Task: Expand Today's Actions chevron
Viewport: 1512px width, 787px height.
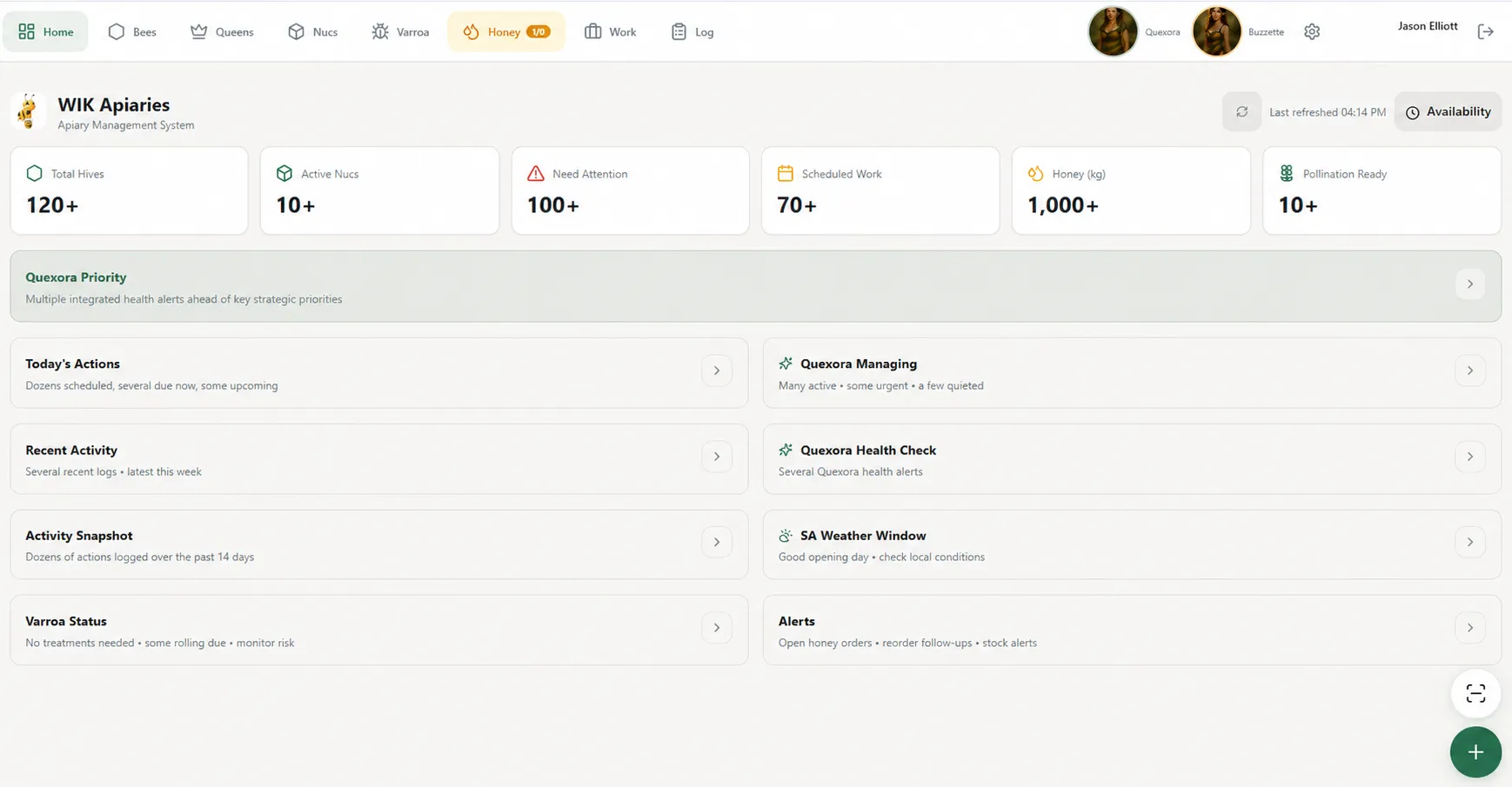Action: [717, 370]
